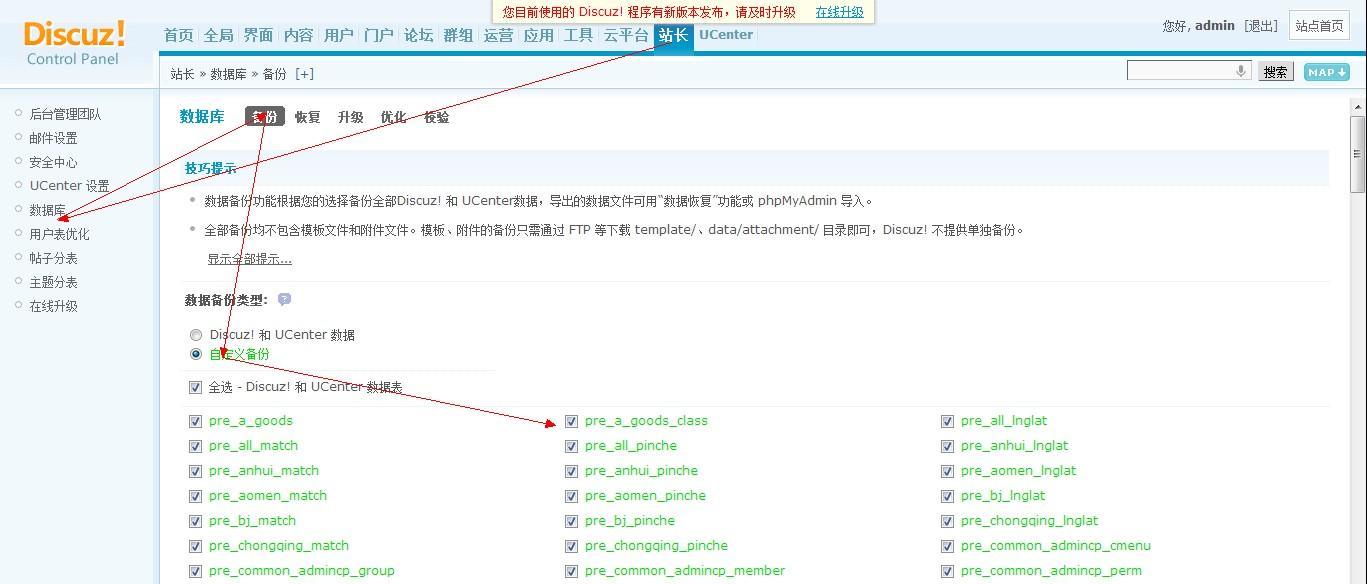Click inside the search input field
This screenshot has width=1367, height=584.
point(1180,71)
